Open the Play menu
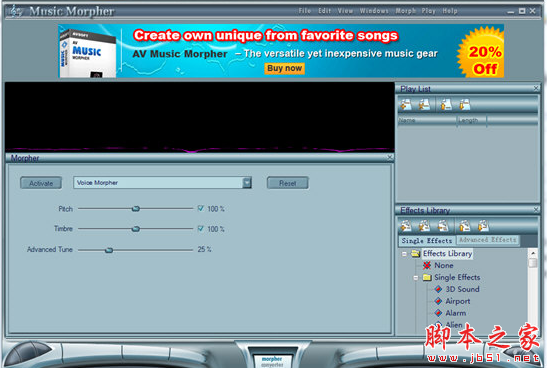The width and height of the screenshot is (547, 368). pyautogui.click(x=428, y=11)
